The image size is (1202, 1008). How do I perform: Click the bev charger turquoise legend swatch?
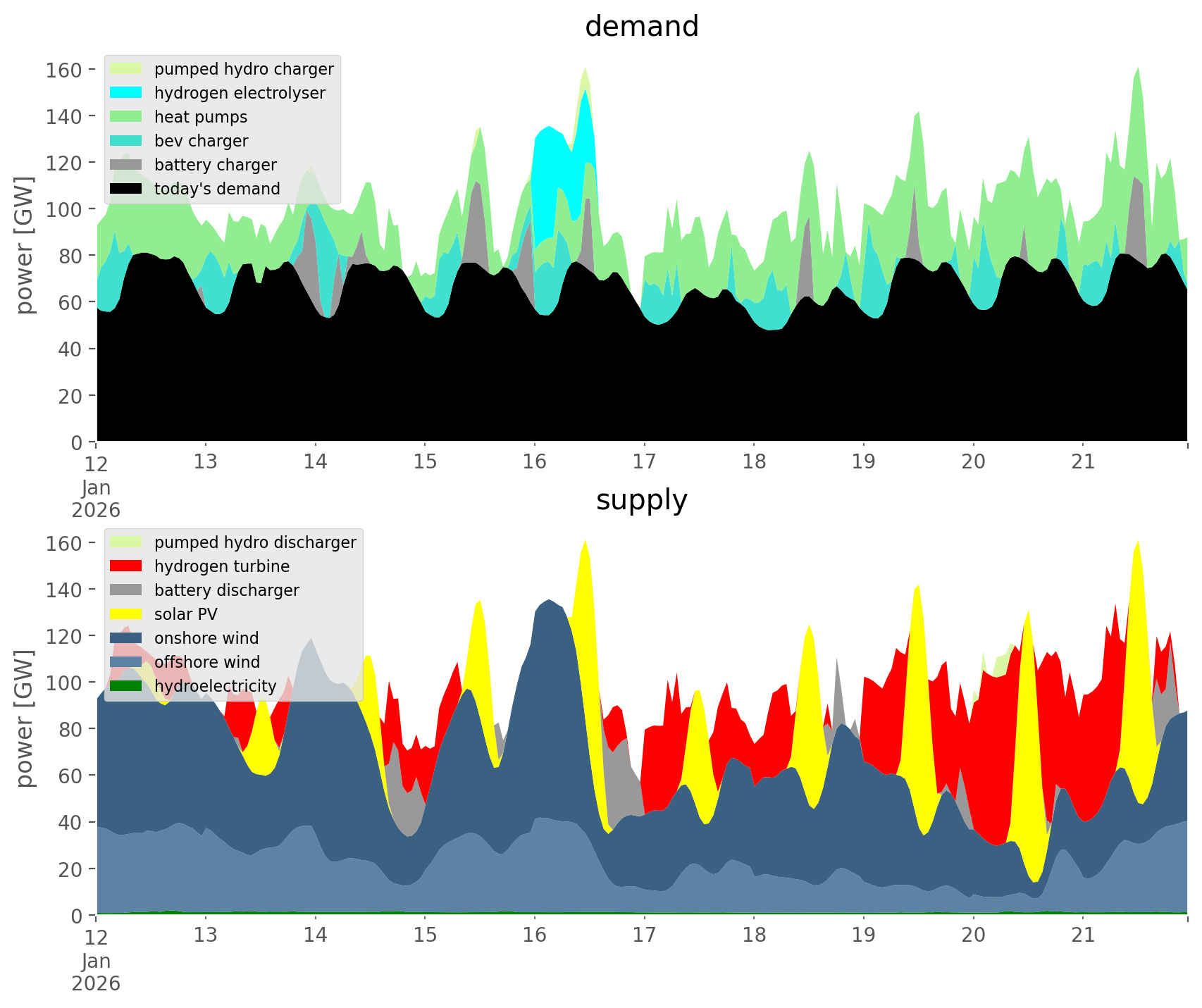tap(127, 141)
